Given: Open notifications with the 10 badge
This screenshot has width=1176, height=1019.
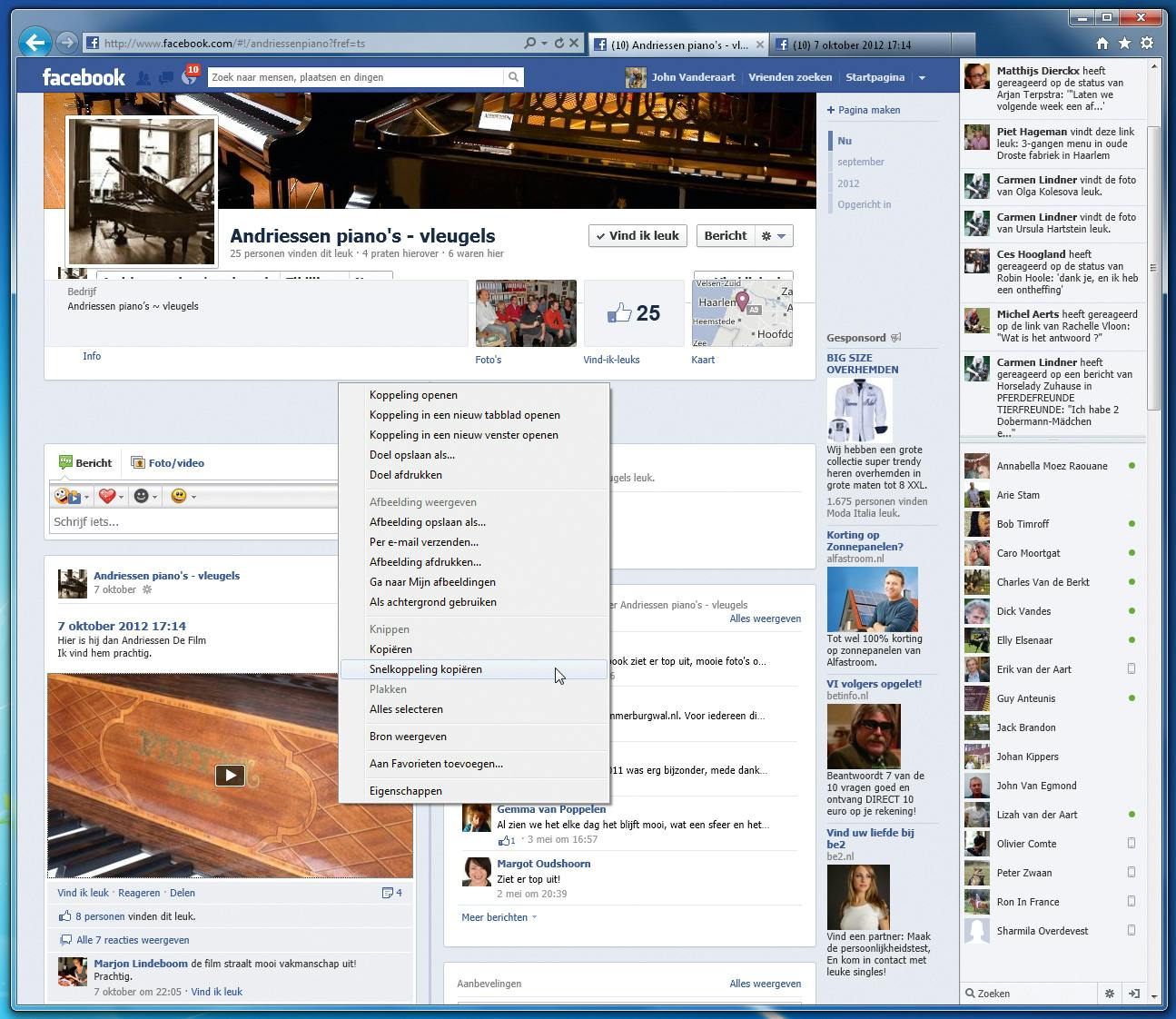Looking at the screenshot, I should [x=189, y=76].
